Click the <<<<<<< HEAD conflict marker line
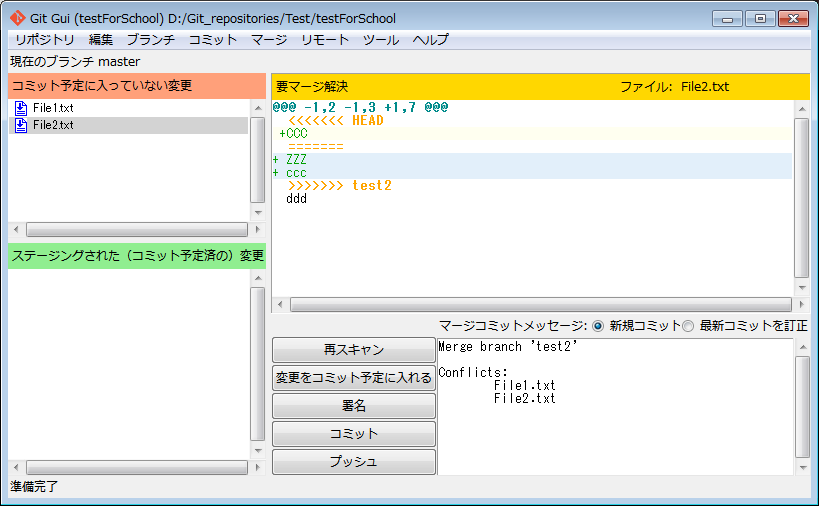The width and height of the screenshot is (819, 506). 335,121
